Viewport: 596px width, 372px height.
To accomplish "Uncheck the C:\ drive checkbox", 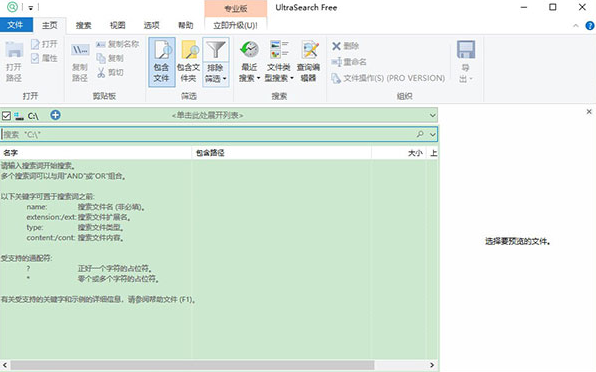I will pos(6,116).
